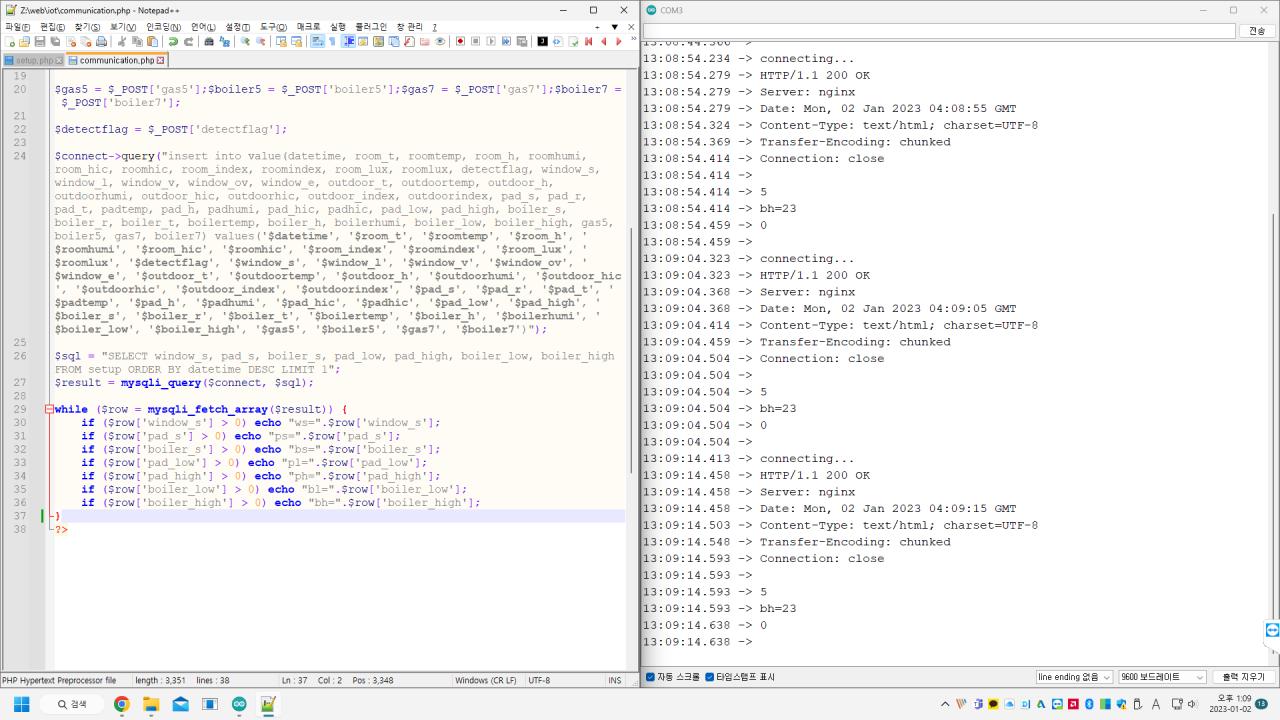Toggle 타임스탬프 표시 checkbox in COM3

709,677
